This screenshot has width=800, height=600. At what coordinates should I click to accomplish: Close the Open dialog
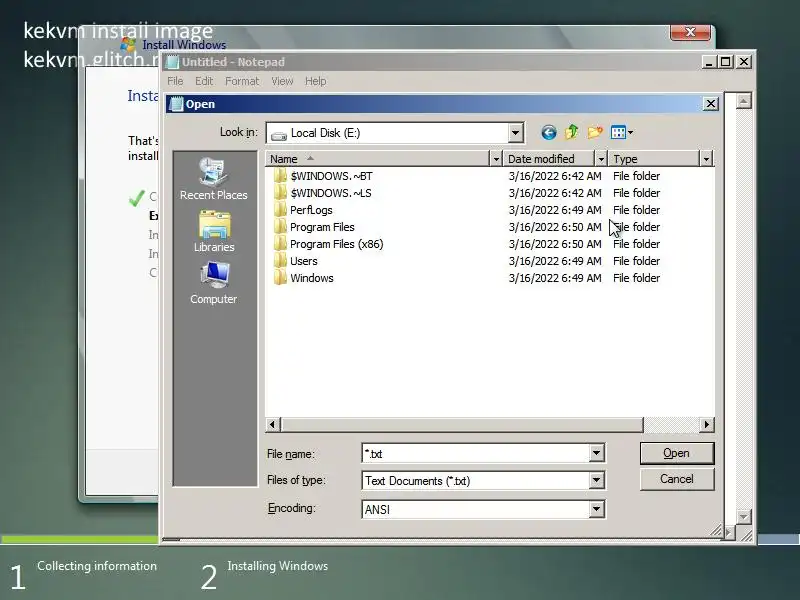(x=710, y=104)
